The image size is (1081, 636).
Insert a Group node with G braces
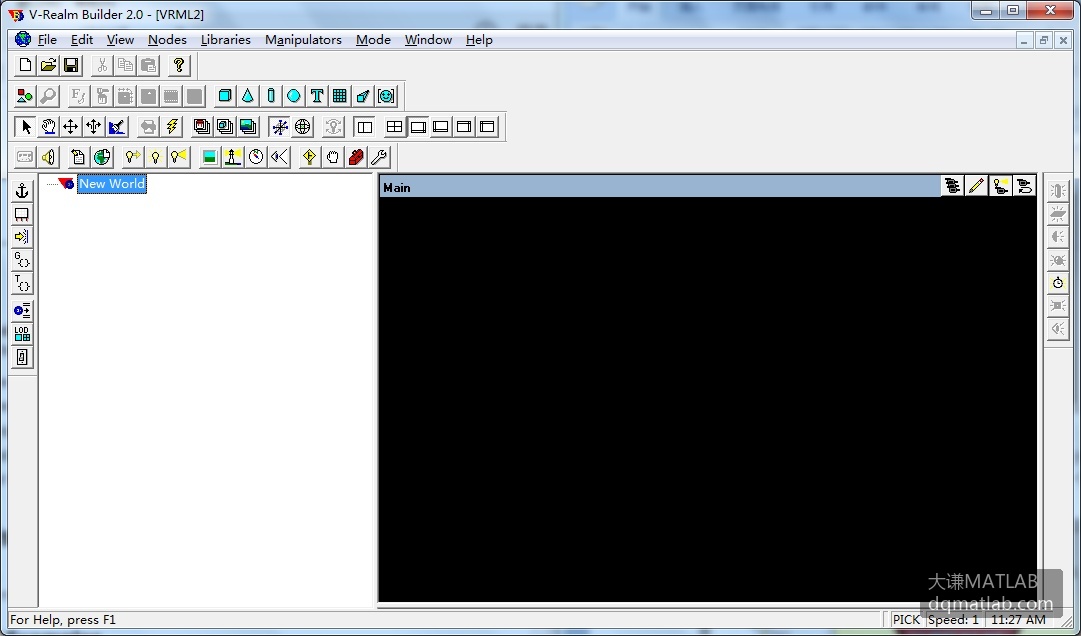click(x=22, y=260)
